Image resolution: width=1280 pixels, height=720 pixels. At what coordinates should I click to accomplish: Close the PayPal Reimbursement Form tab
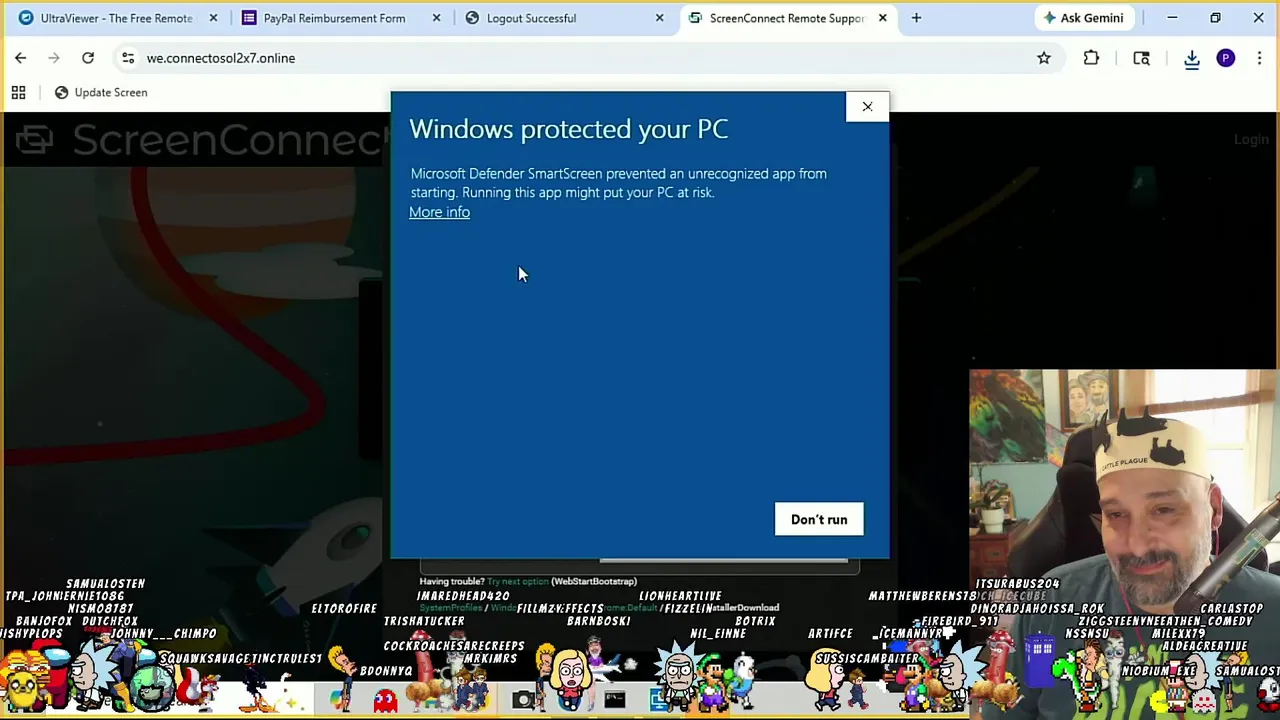436,18
